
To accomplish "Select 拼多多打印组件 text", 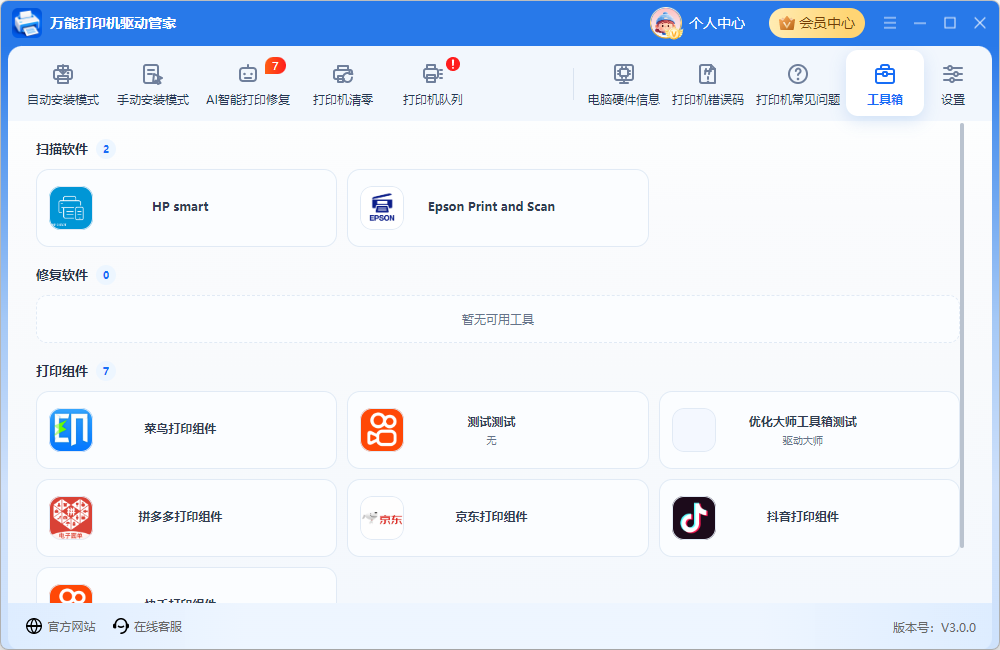I will tap(180, 517).
